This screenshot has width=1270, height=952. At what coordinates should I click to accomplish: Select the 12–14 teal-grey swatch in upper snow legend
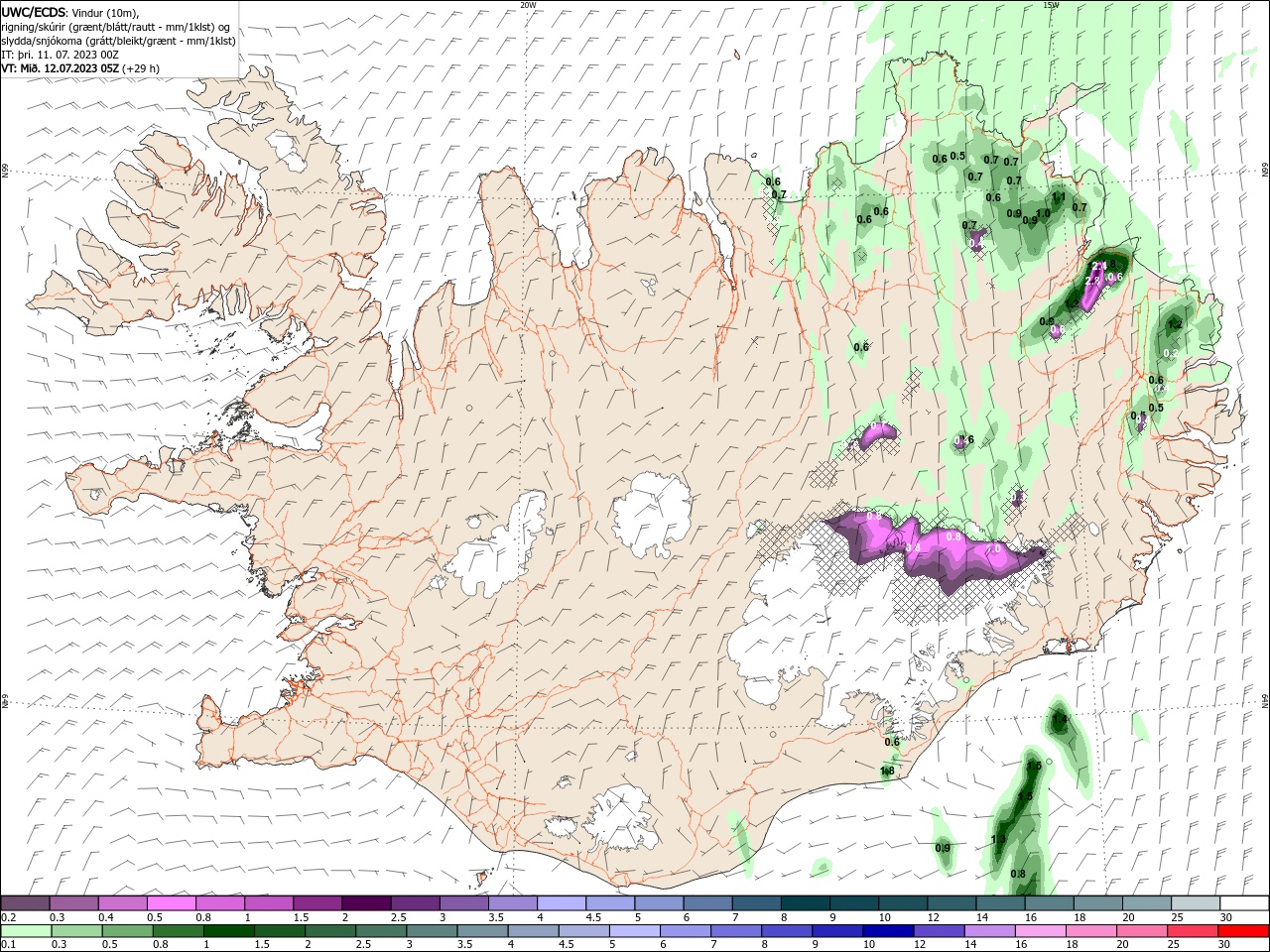(x=951, y=903)
